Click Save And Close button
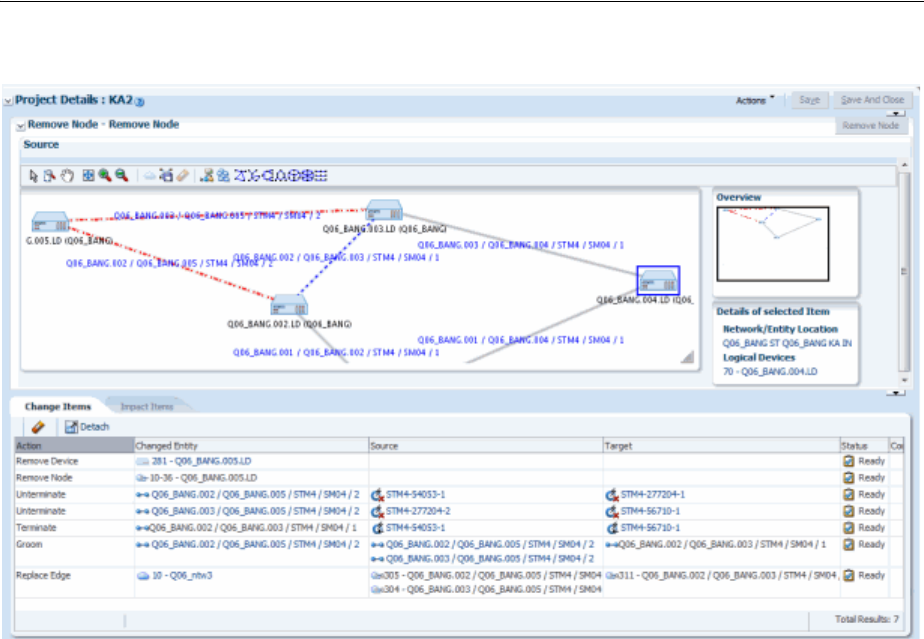 click(872, 100)
